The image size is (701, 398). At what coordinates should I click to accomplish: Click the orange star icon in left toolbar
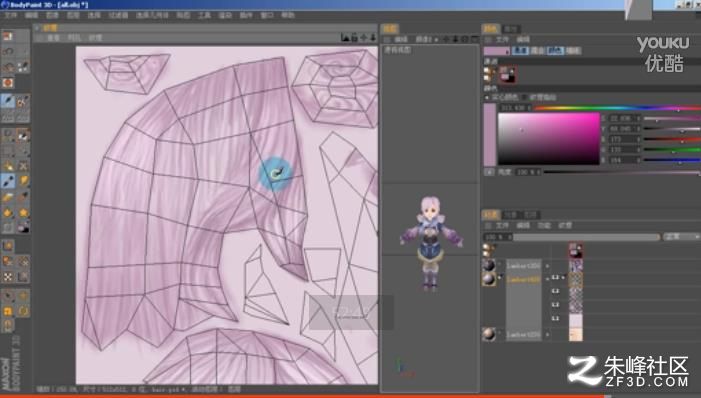[x=23, y=213]
